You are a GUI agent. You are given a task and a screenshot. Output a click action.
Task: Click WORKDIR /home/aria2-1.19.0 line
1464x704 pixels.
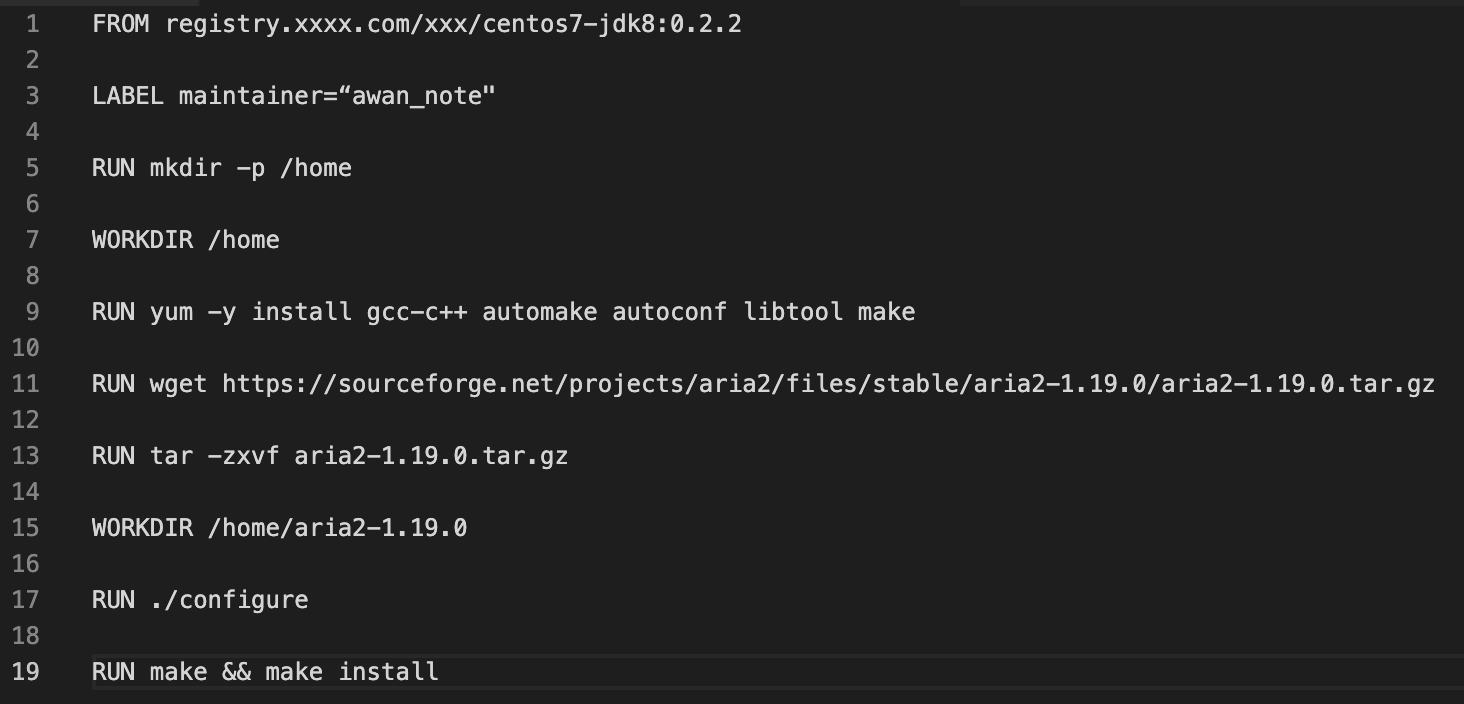280,528
